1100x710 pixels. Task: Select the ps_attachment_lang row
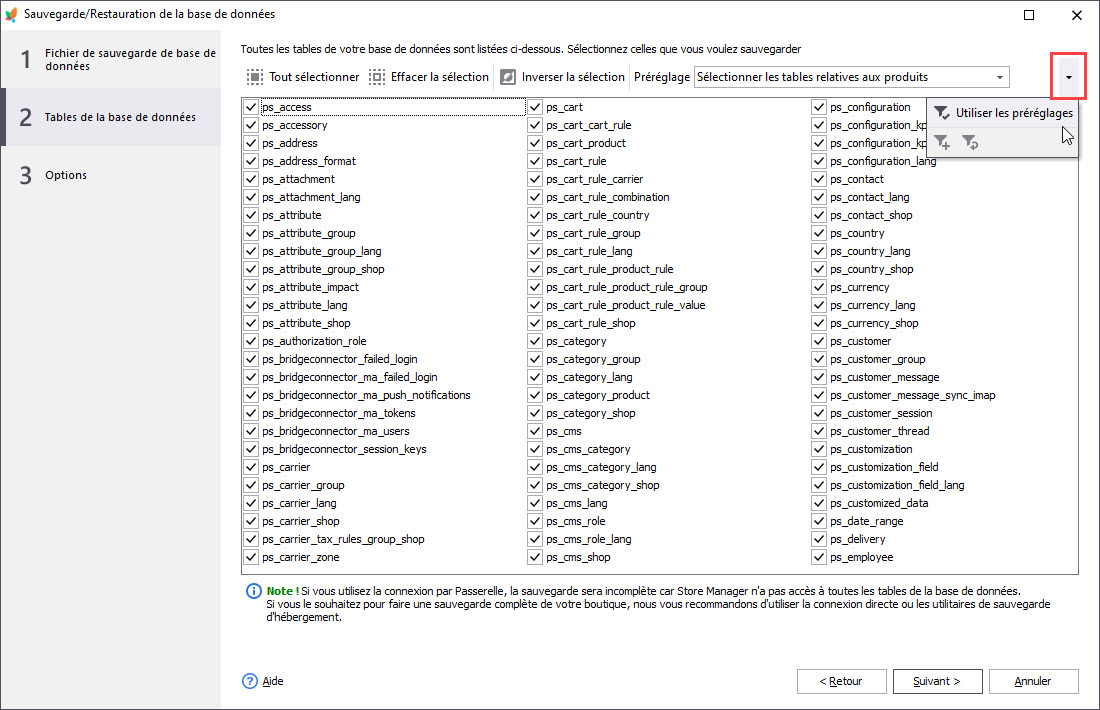pyautogui.click(x=311, y=197)
